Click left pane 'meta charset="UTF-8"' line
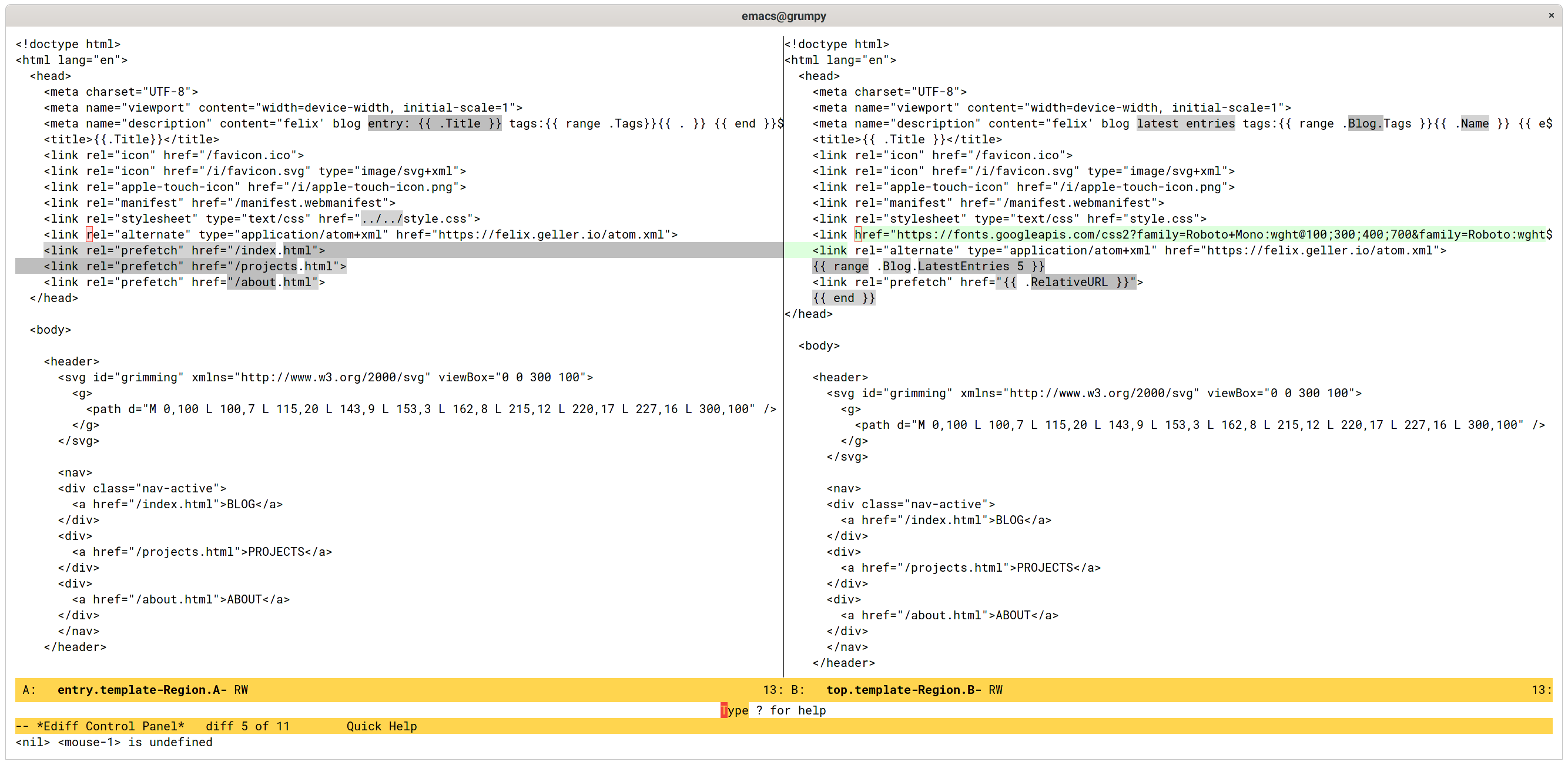This screenshot has height=765, width=1568. point(120,92)
